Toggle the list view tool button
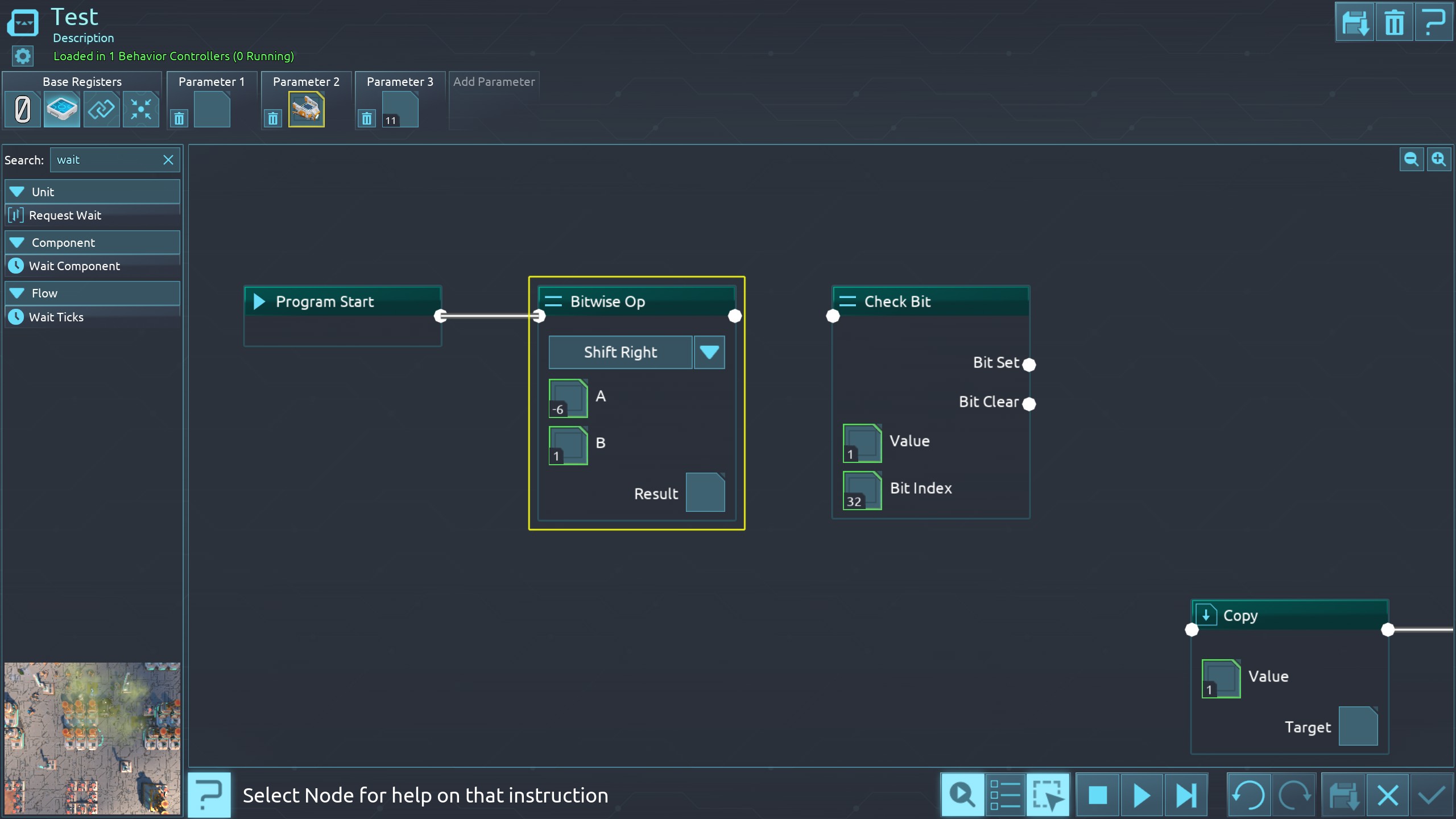1456x819 pixels. pos(1005,795)
